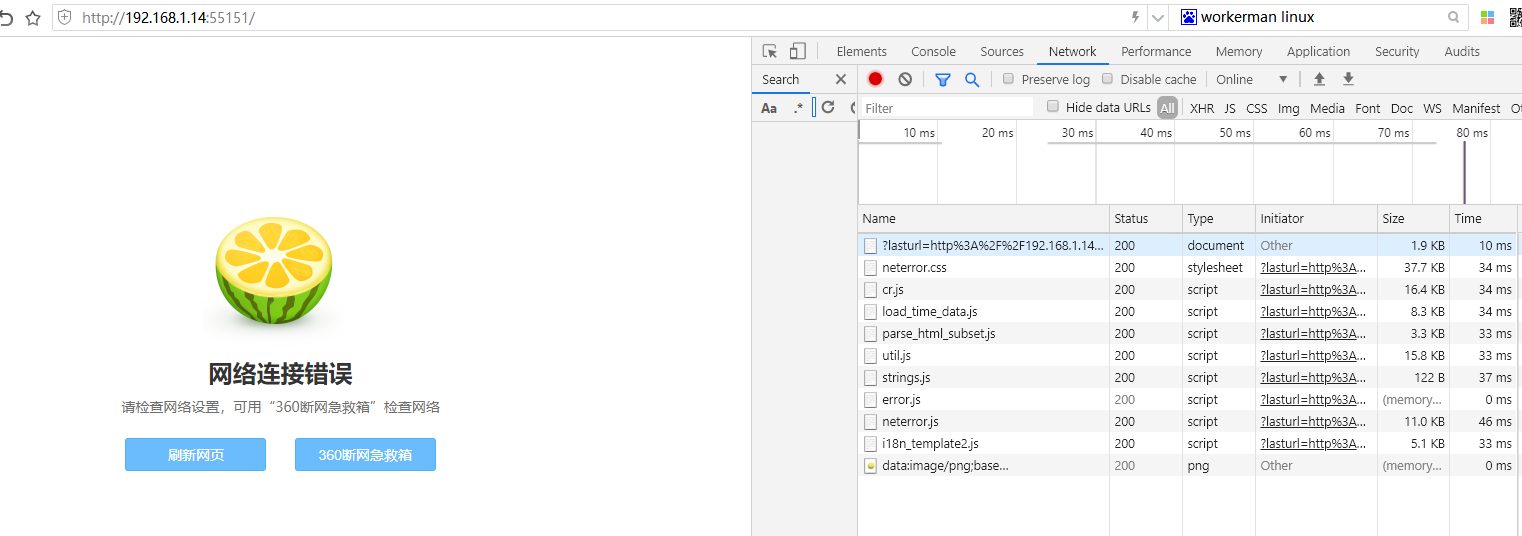
Task: Open the Memory tab
Action: 1239,51
